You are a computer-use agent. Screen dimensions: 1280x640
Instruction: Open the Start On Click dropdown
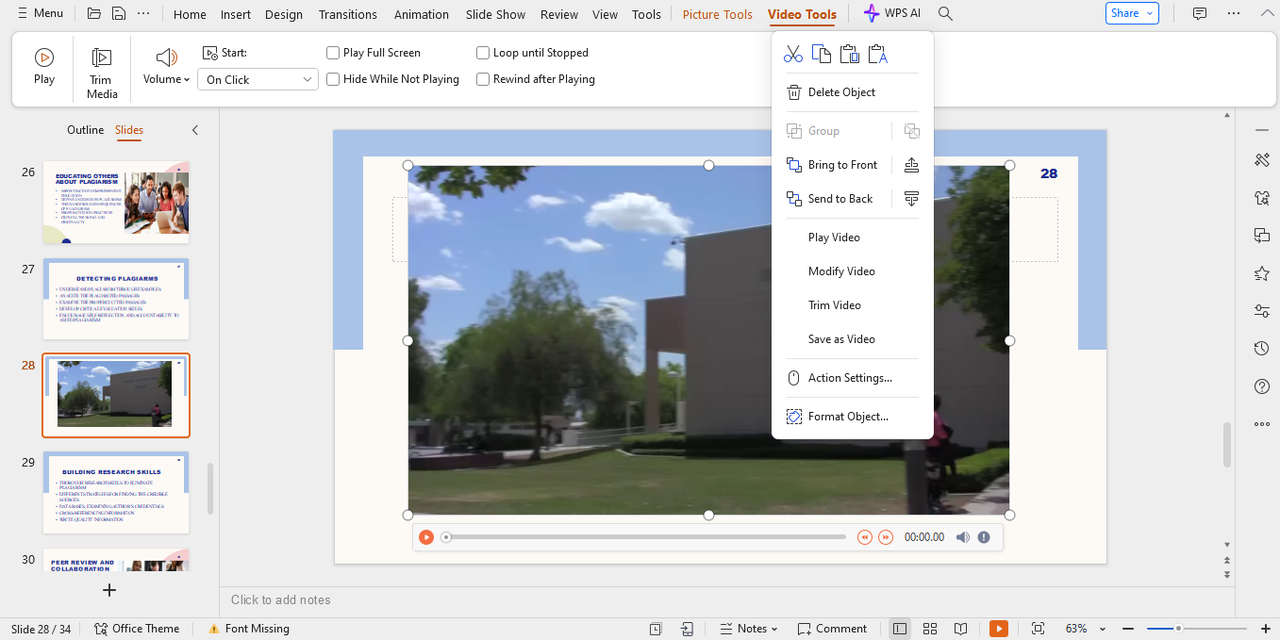pyautogui.click(x=258, y=79)
